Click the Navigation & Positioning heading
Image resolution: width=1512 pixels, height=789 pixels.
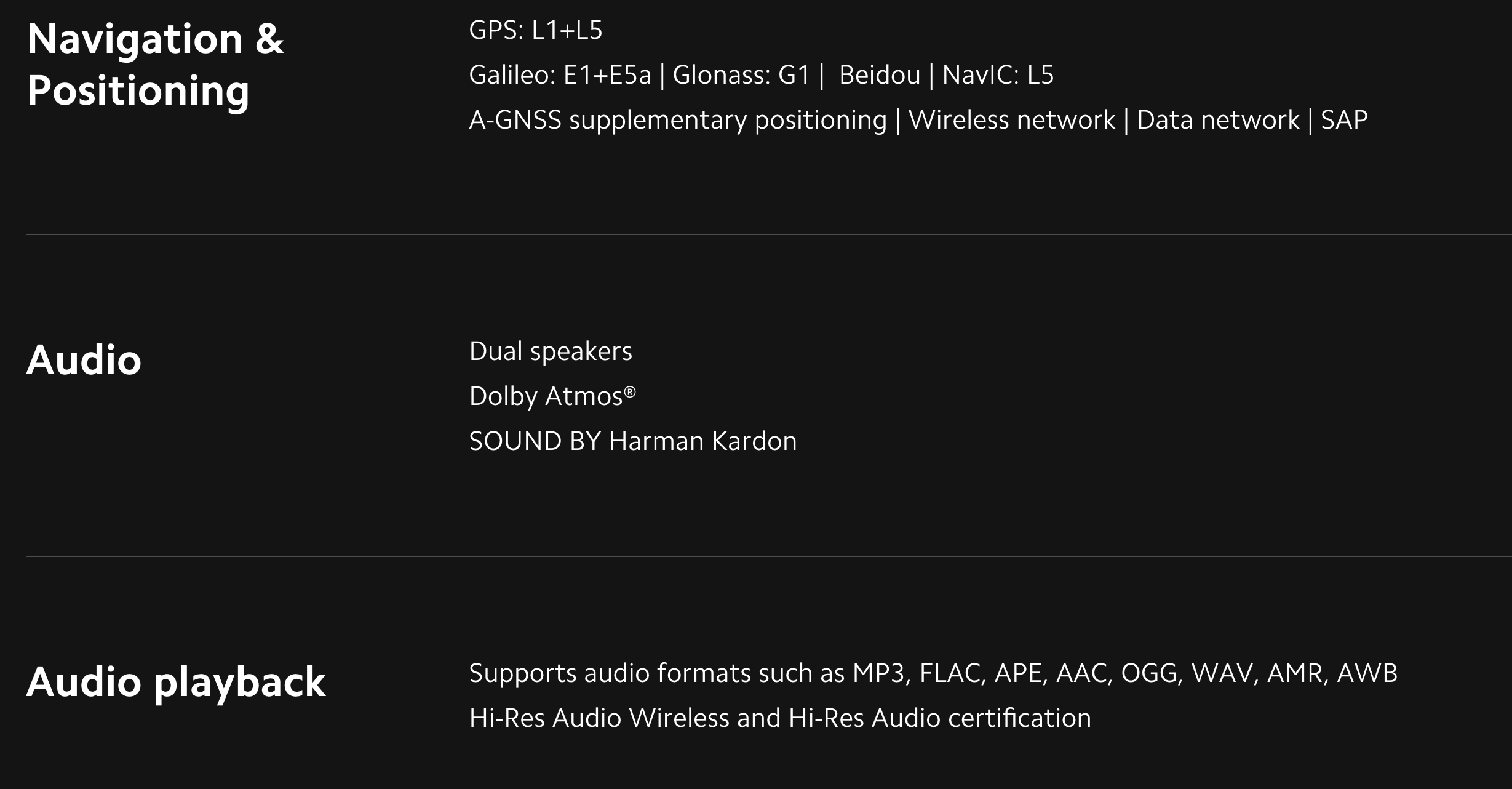click(156, 65)
